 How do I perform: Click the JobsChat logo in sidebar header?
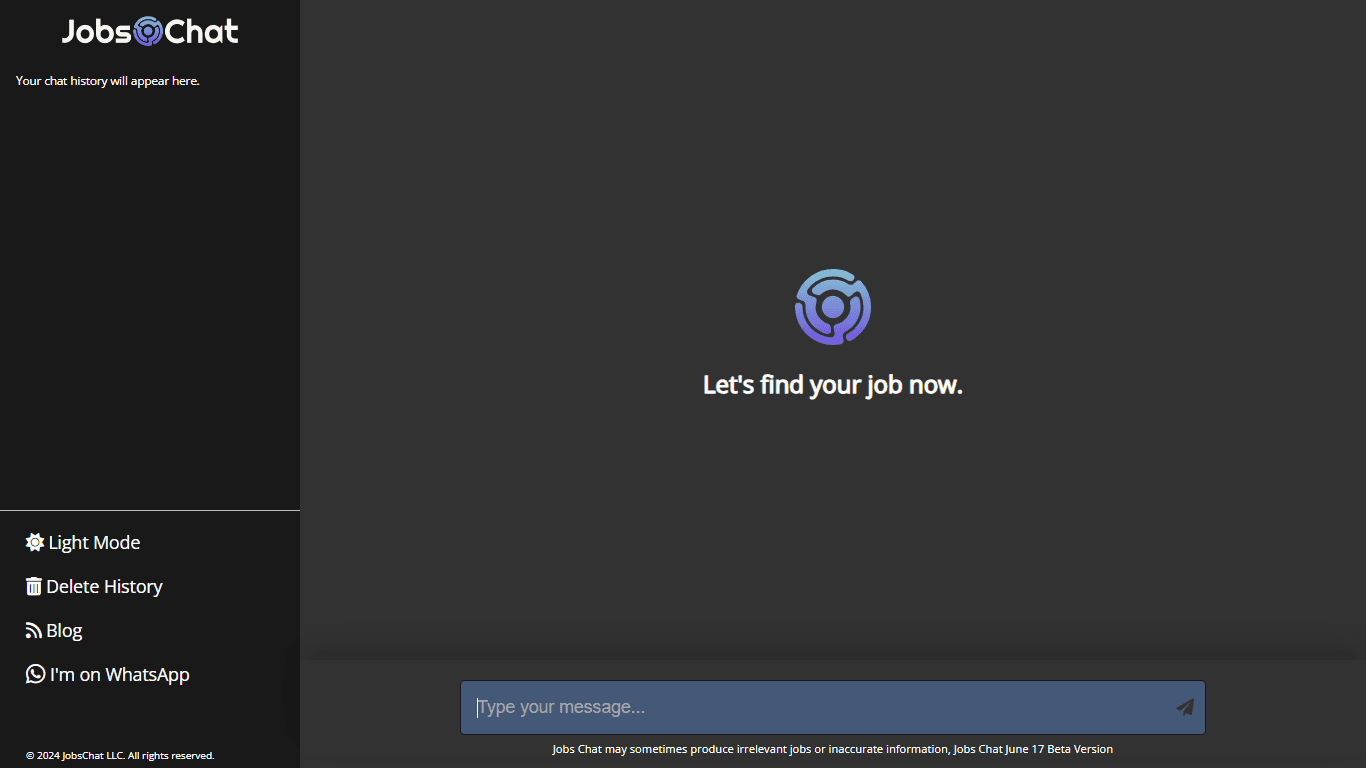coord(150,31)
